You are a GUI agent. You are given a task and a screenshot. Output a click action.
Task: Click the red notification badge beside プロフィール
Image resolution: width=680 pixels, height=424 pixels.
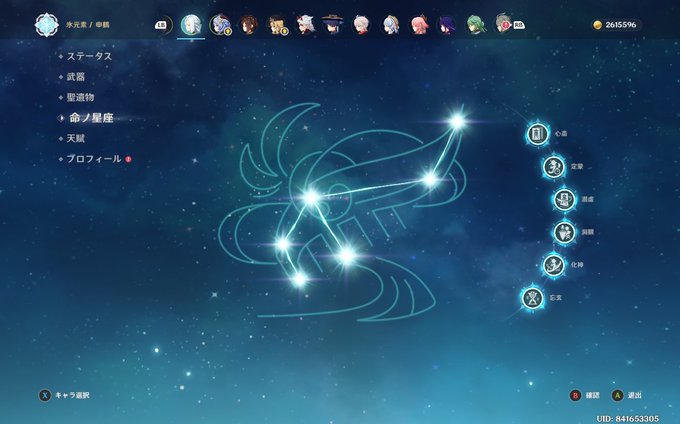tap(128, 159)
